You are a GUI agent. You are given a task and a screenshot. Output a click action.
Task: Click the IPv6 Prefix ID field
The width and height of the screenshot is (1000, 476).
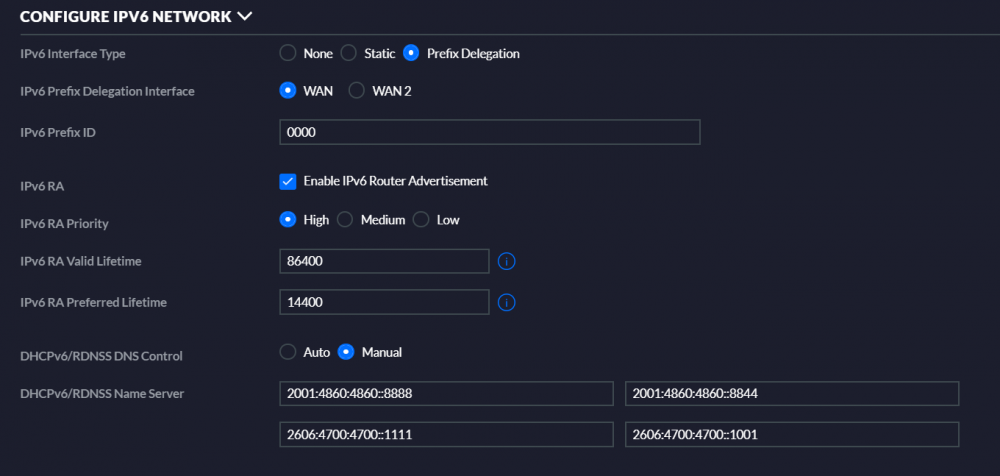[x=490, y=132]
